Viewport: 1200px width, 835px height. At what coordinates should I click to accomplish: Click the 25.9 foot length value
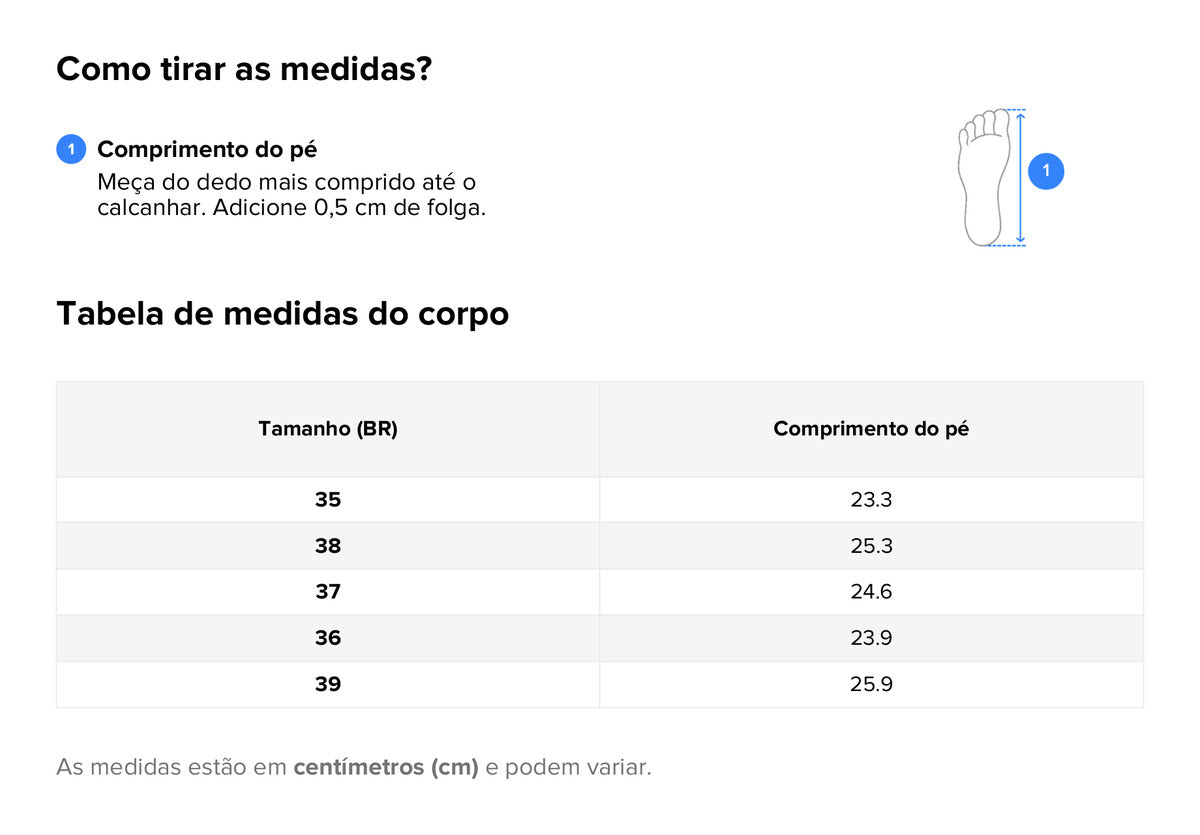pos(871,684)
